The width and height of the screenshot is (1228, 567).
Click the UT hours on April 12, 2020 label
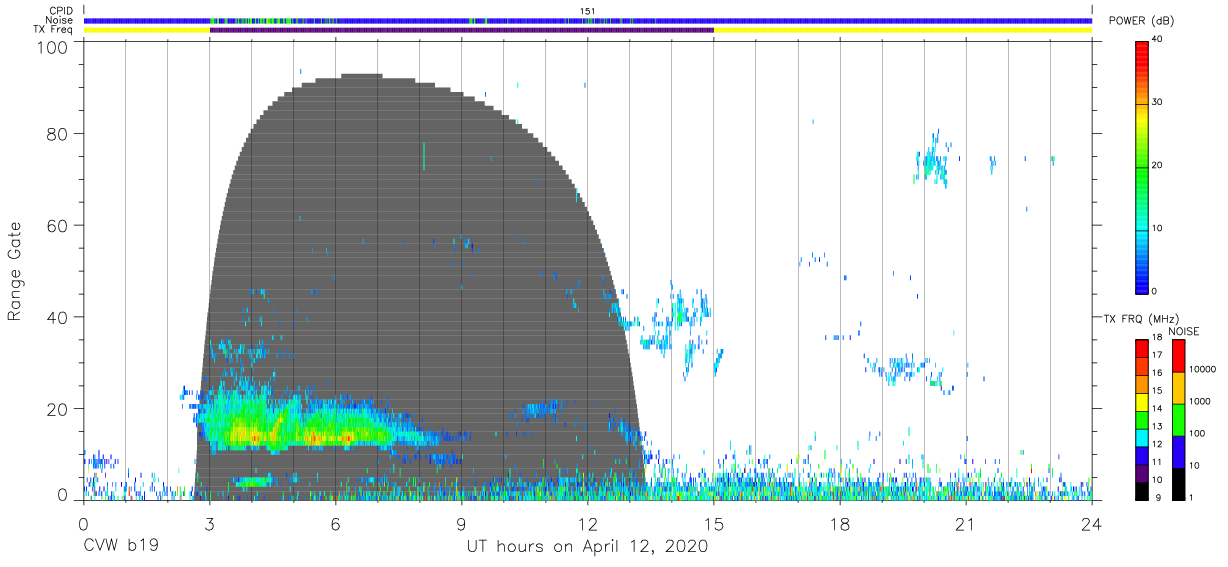click(587, 547)
